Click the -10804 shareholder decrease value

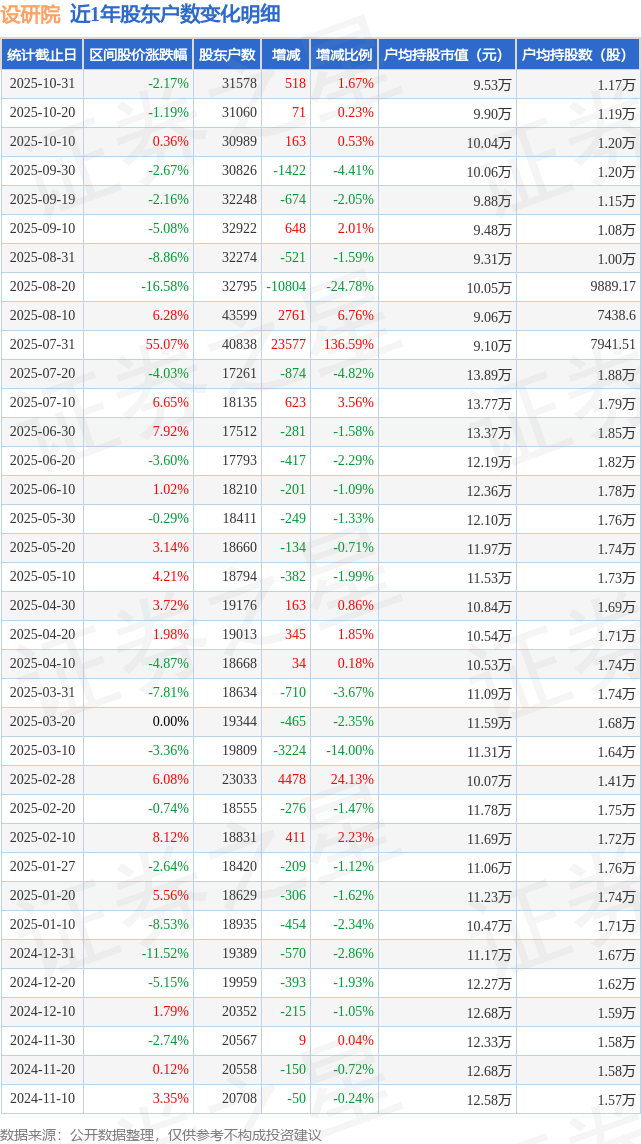pyautogui.click(x=286, y=287)
